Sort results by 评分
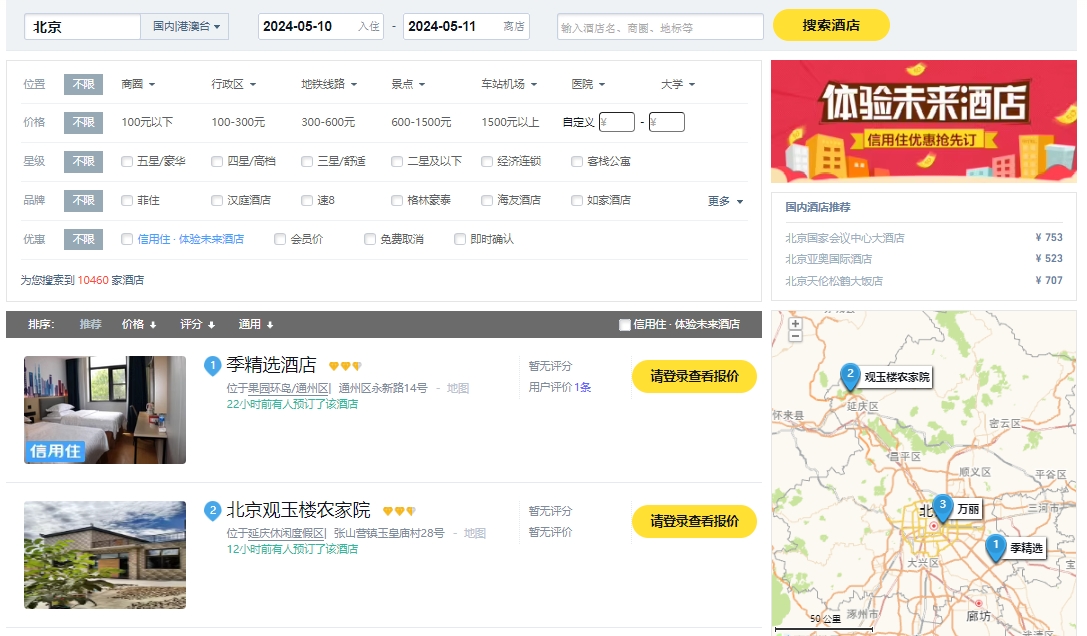This screenshot has width=1087, height=636. [x=197, y=324]
